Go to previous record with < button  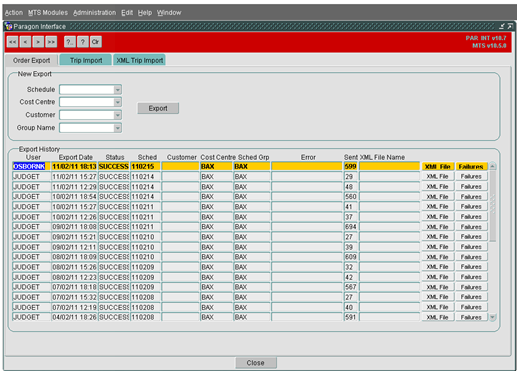click(x=25, y=42)
